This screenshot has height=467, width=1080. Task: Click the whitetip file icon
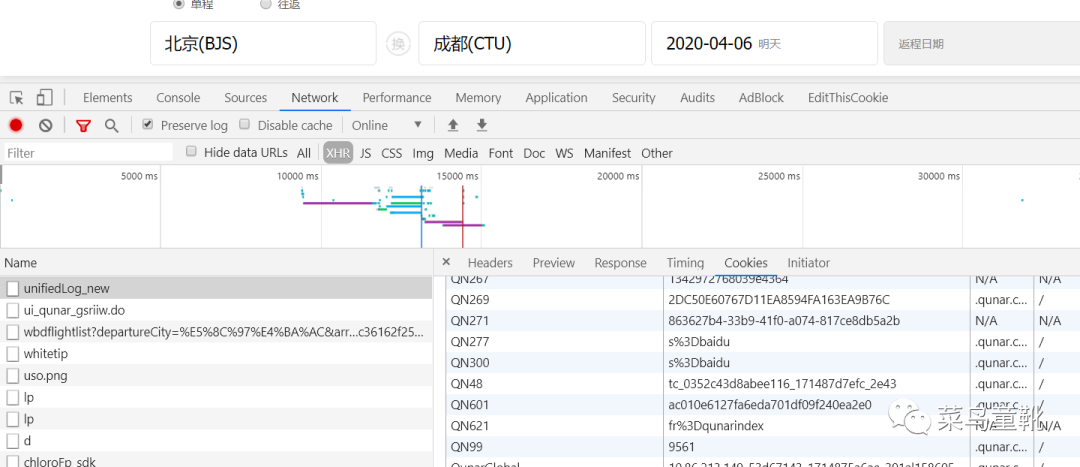pyautogui.click(x=13, y=354)
